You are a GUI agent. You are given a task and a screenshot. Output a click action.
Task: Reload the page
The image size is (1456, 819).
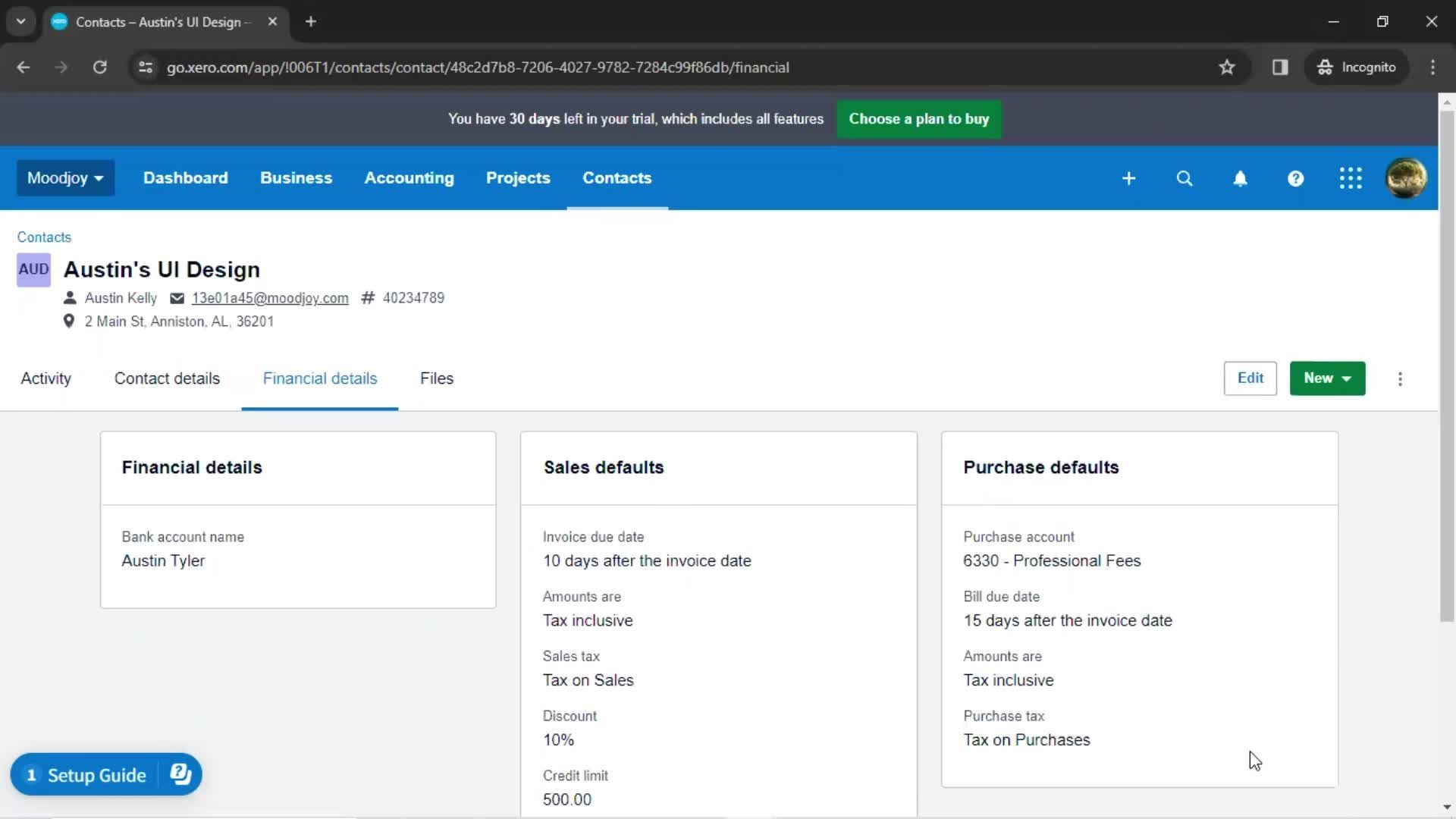[99, 67]
